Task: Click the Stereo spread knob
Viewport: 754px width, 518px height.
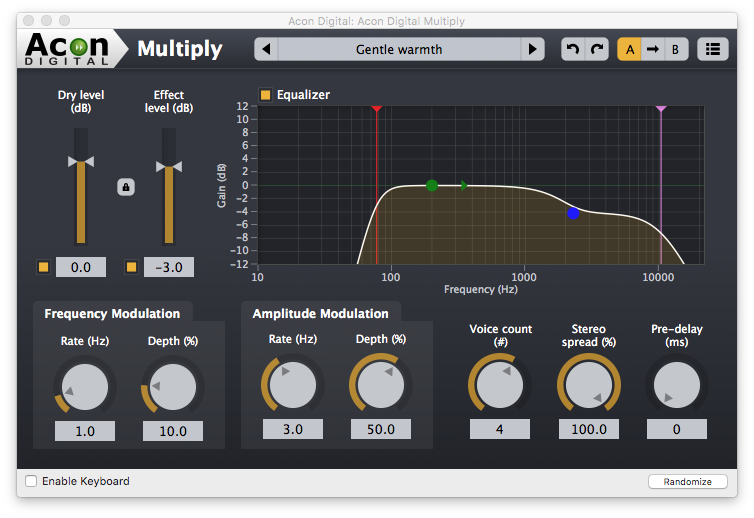Action: coord(589,385)
